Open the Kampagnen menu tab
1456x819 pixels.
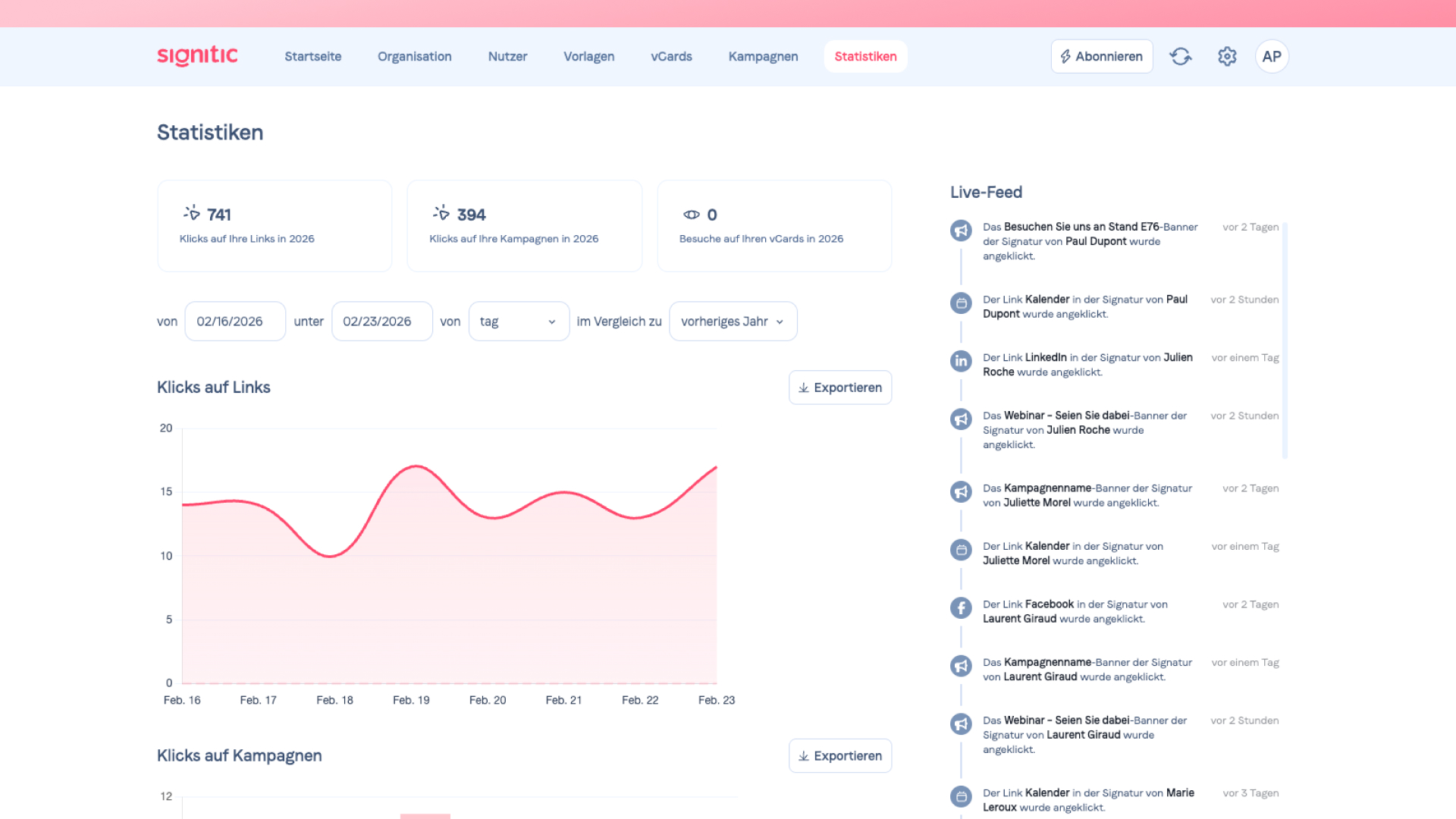pyautogui.click(x=763, y=56)
